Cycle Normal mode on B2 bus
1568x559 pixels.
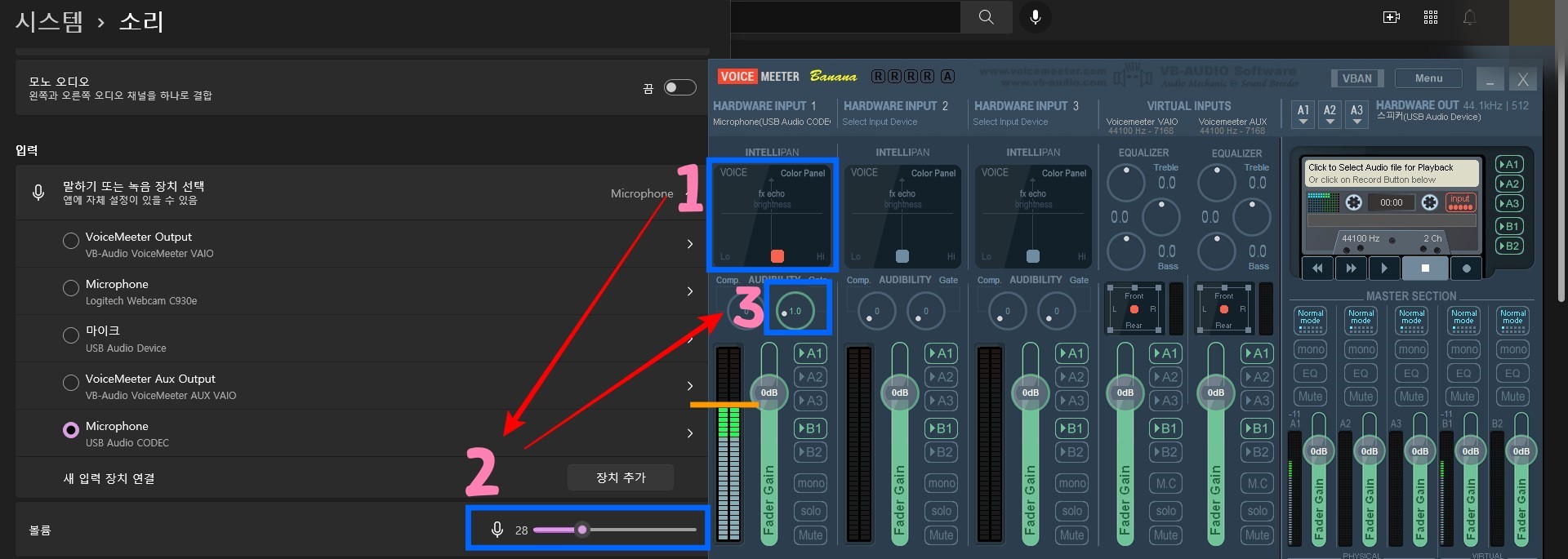[x=1512, y=320]
